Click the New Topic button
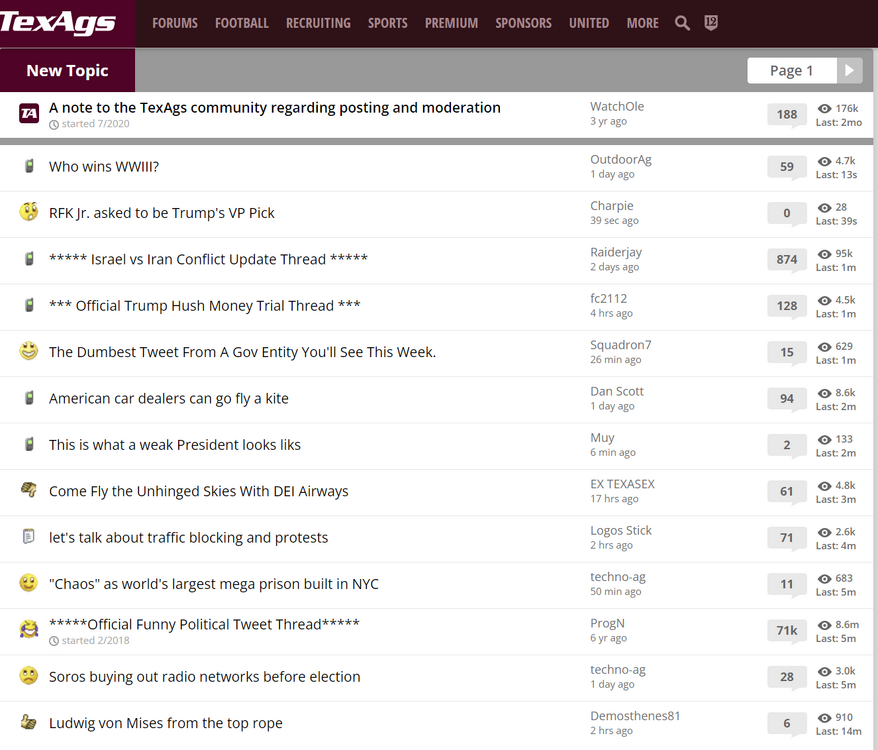Viewport: 878px width, 750px height. [67, 70]
